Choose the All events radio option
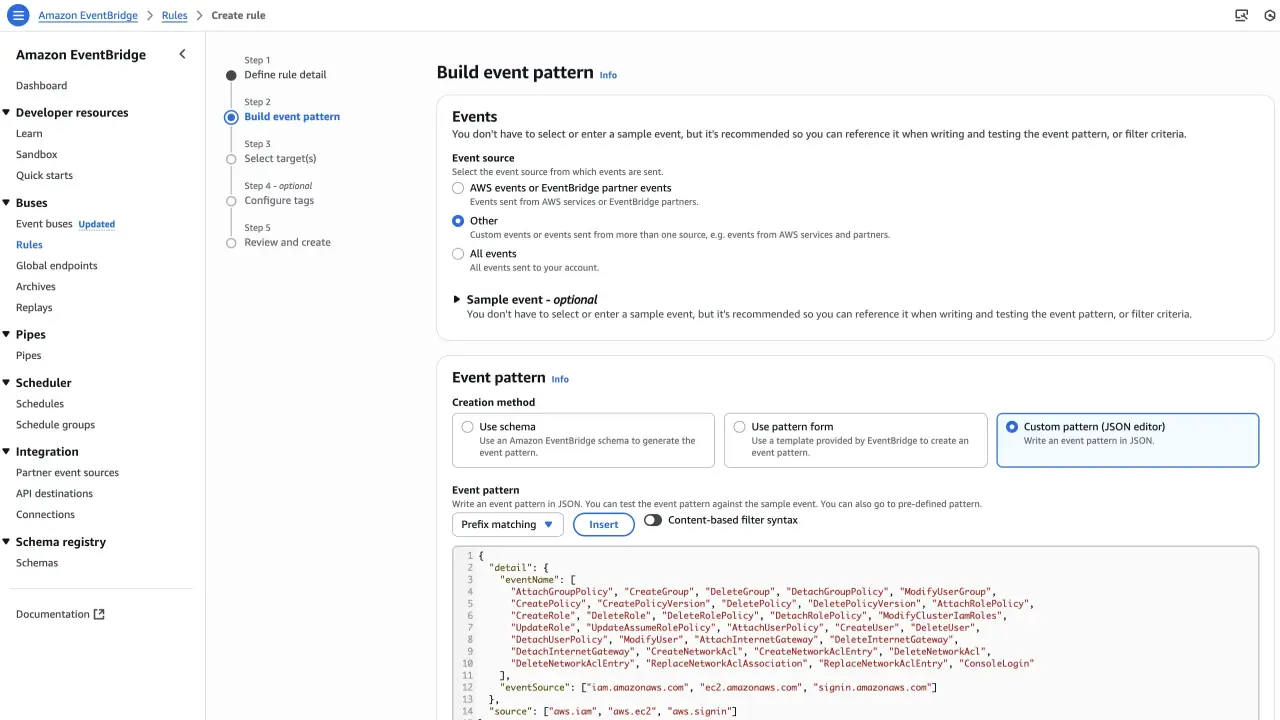The width and height of the screenshot is (1280, 720). (458, 254)
